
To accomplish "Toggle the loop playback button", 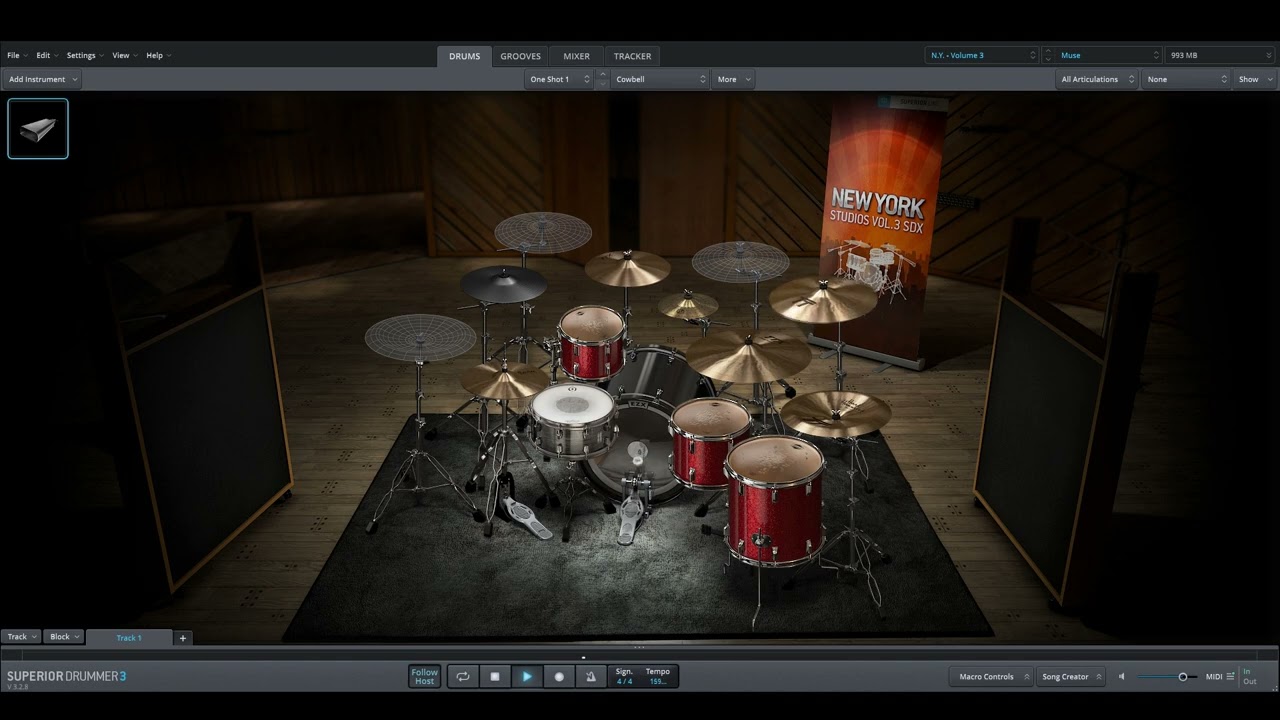I will coord(463,676).
